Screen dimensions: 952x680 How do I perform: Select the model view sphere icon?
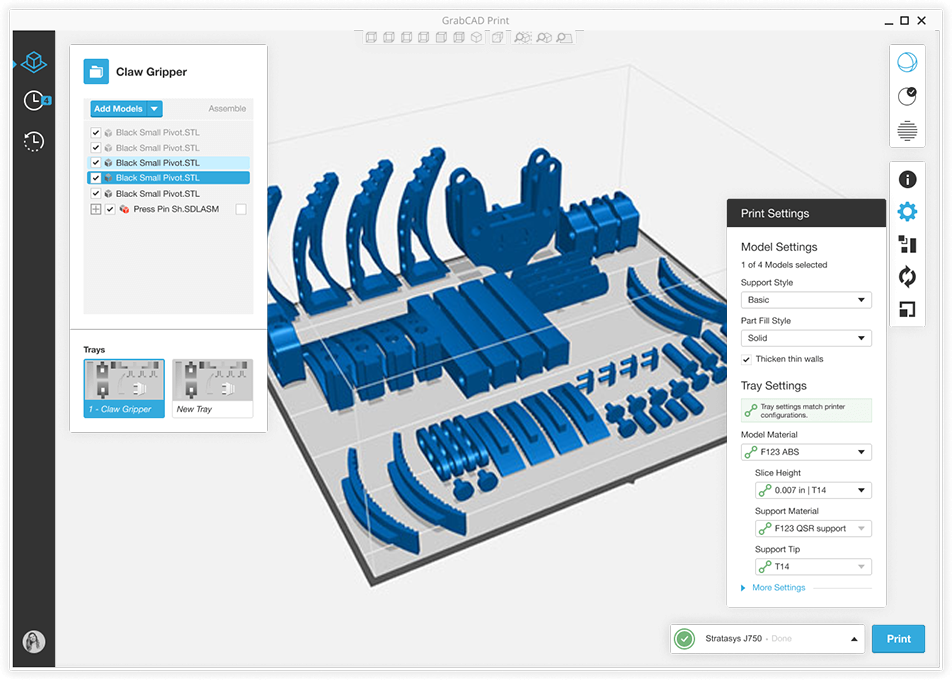pos(907,62)
